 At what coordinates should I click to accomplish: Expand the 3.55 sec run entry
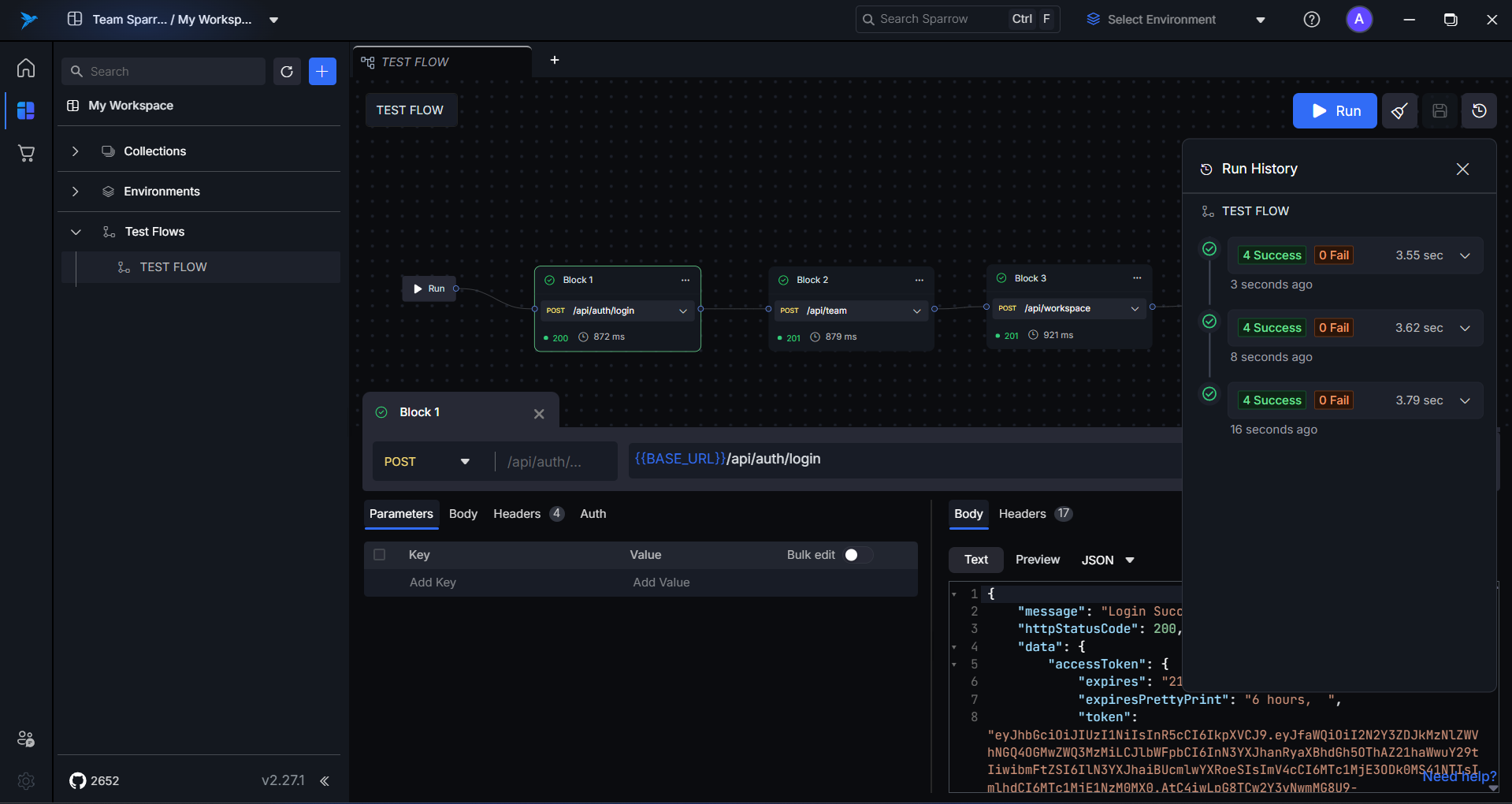(x=1465, y=255)
